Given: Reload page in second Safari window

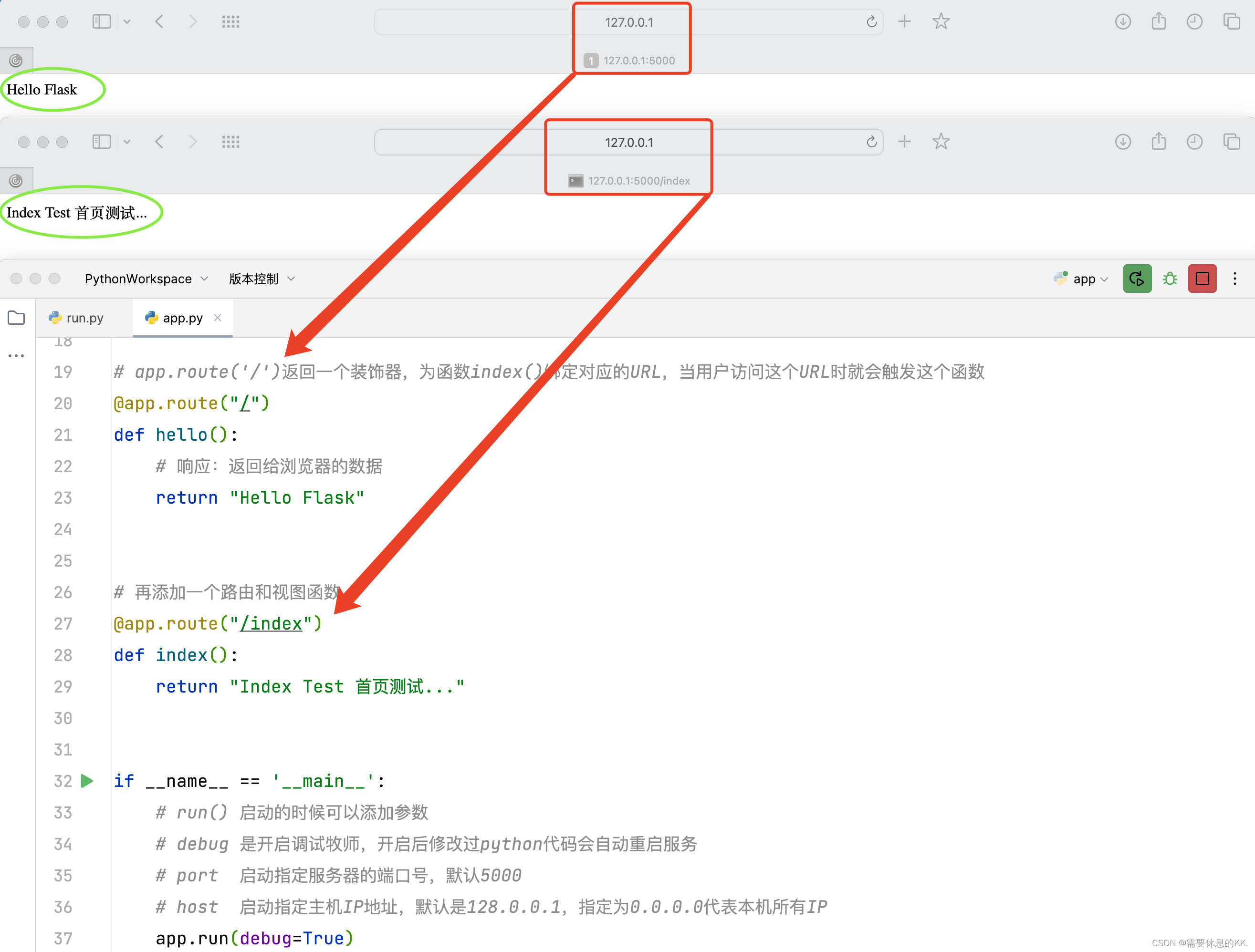Looking at the screenshot, I should [871, 141].
